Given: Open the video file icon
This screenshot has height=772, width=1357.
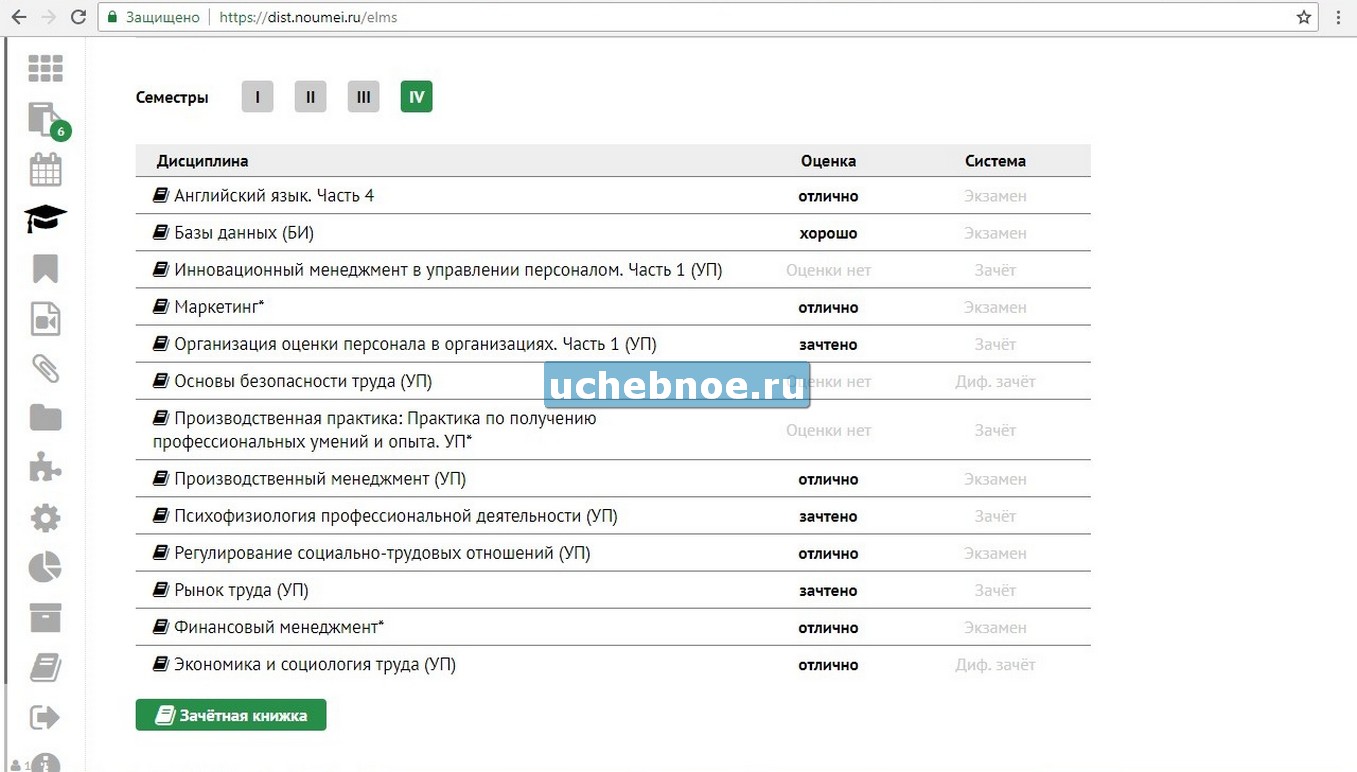Looking at the screenshot, I should pos(45,319).
